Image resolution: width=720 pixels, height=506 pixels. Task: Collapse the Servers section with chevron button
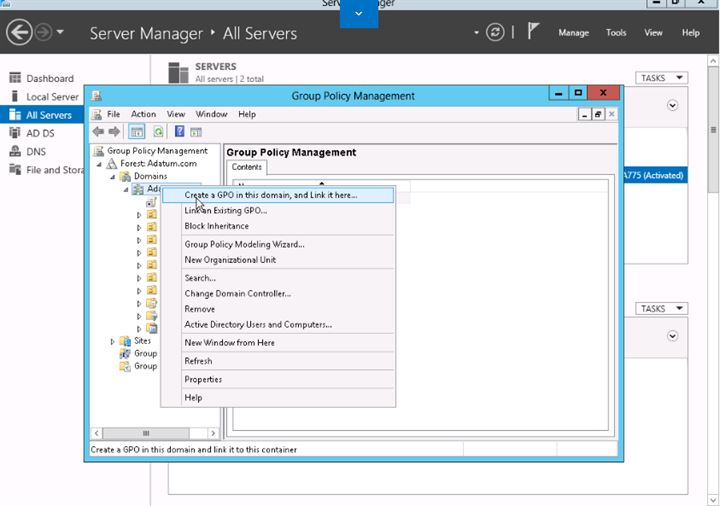[672, 105]
